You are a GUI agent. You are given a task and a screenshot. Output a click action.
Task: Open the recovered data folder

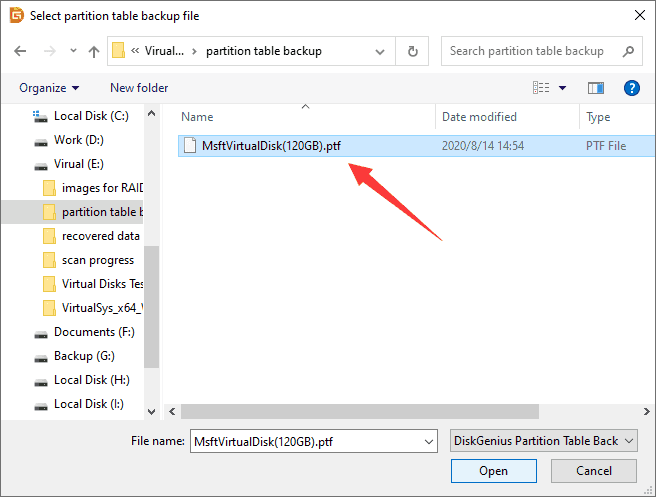pos(100,236)
